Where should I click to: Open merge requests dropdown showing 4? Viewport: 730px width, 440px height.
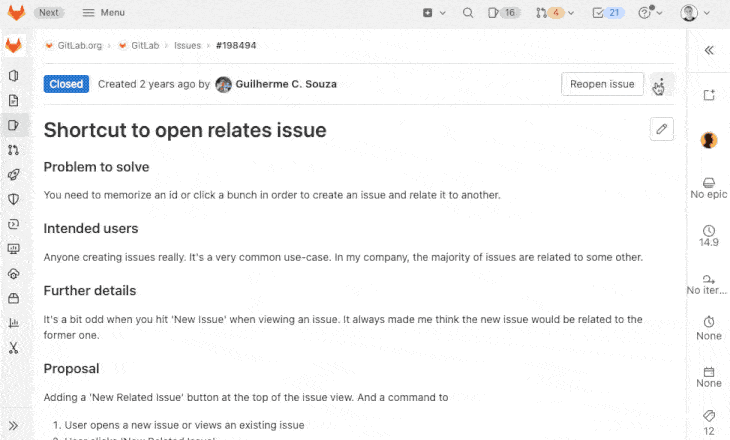click(554, 13)
